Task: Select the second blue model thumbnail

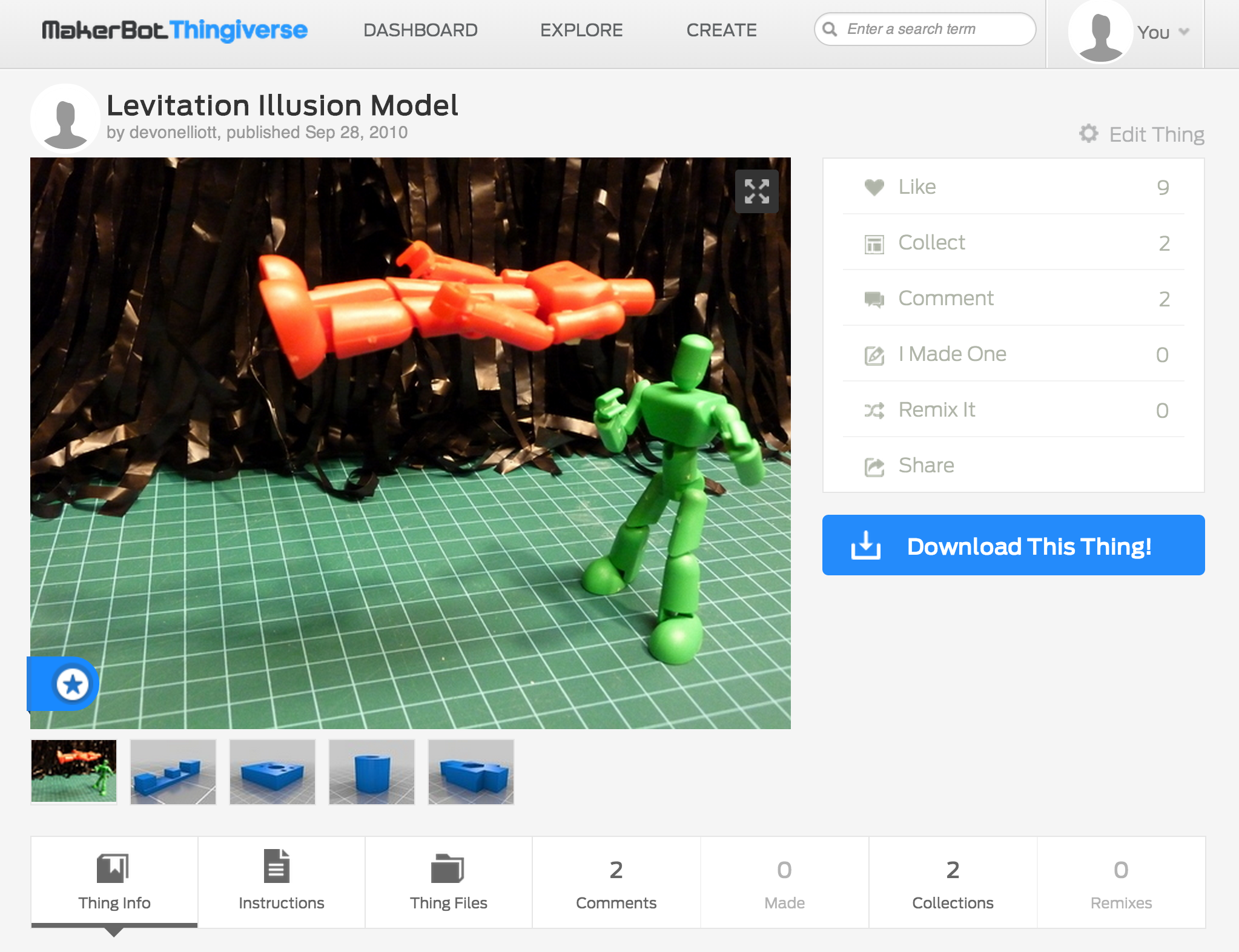Action: tap(273, 772)
